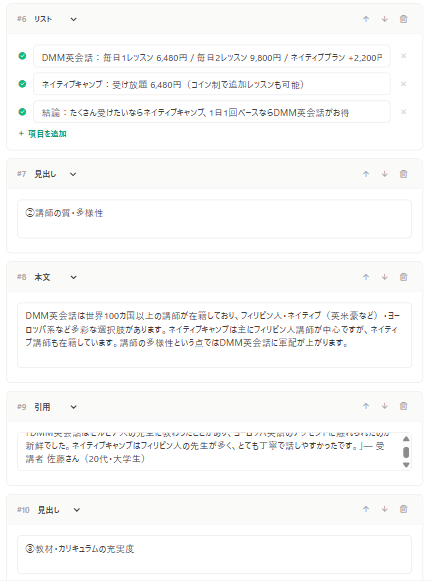The image size is (431, 588).
Task: Click block number label #6
Action: pos(22,19)
